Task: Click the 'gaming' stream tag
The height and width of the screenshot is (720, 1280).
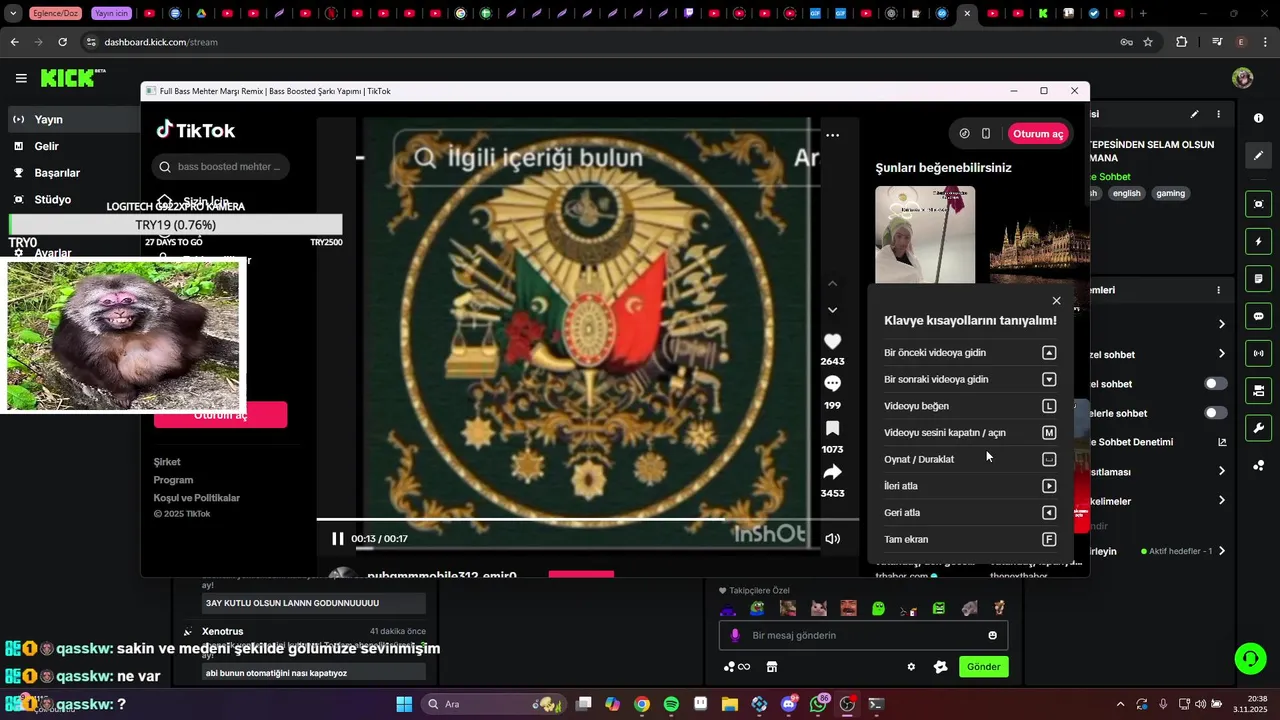Action: tap(1170, 193)
